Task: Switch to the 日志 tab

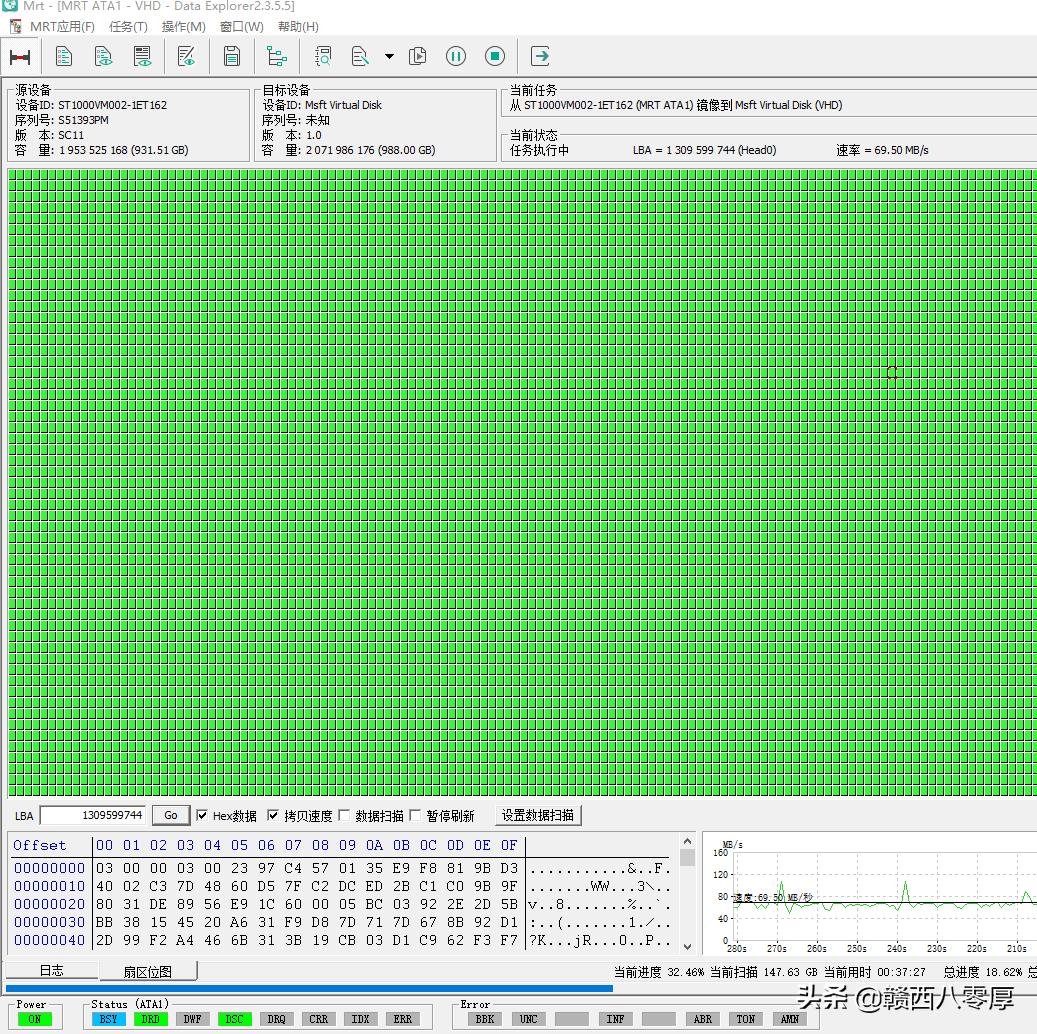Action: coord(51,970)
